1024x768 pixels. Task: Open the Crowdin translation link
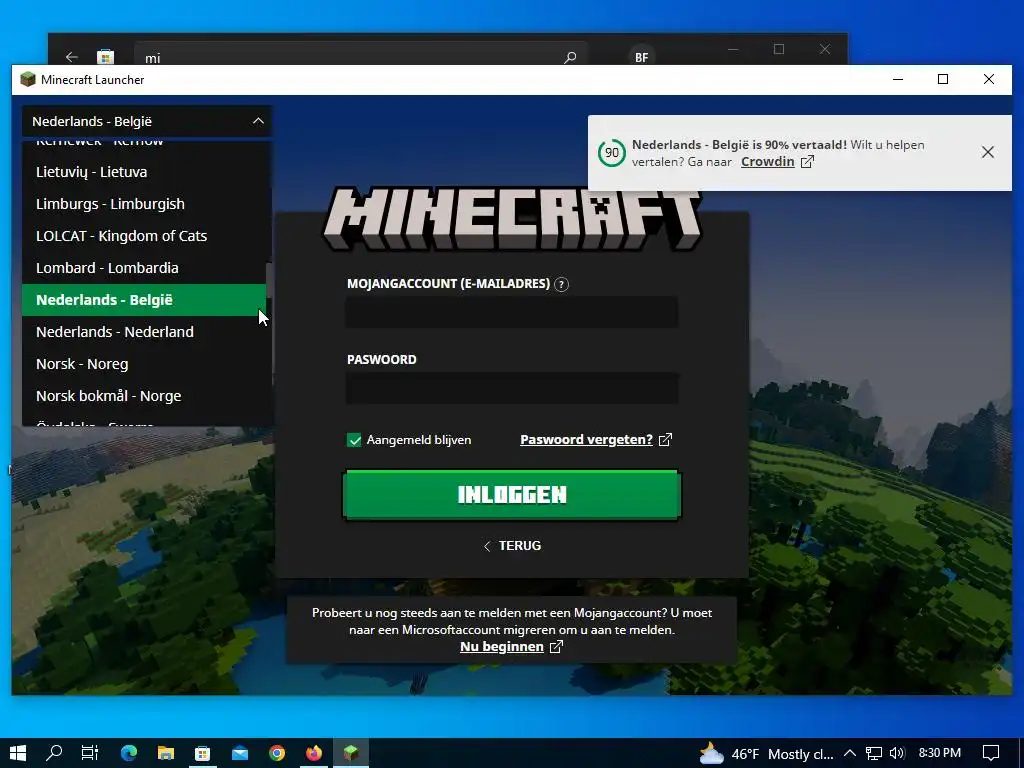767,161
